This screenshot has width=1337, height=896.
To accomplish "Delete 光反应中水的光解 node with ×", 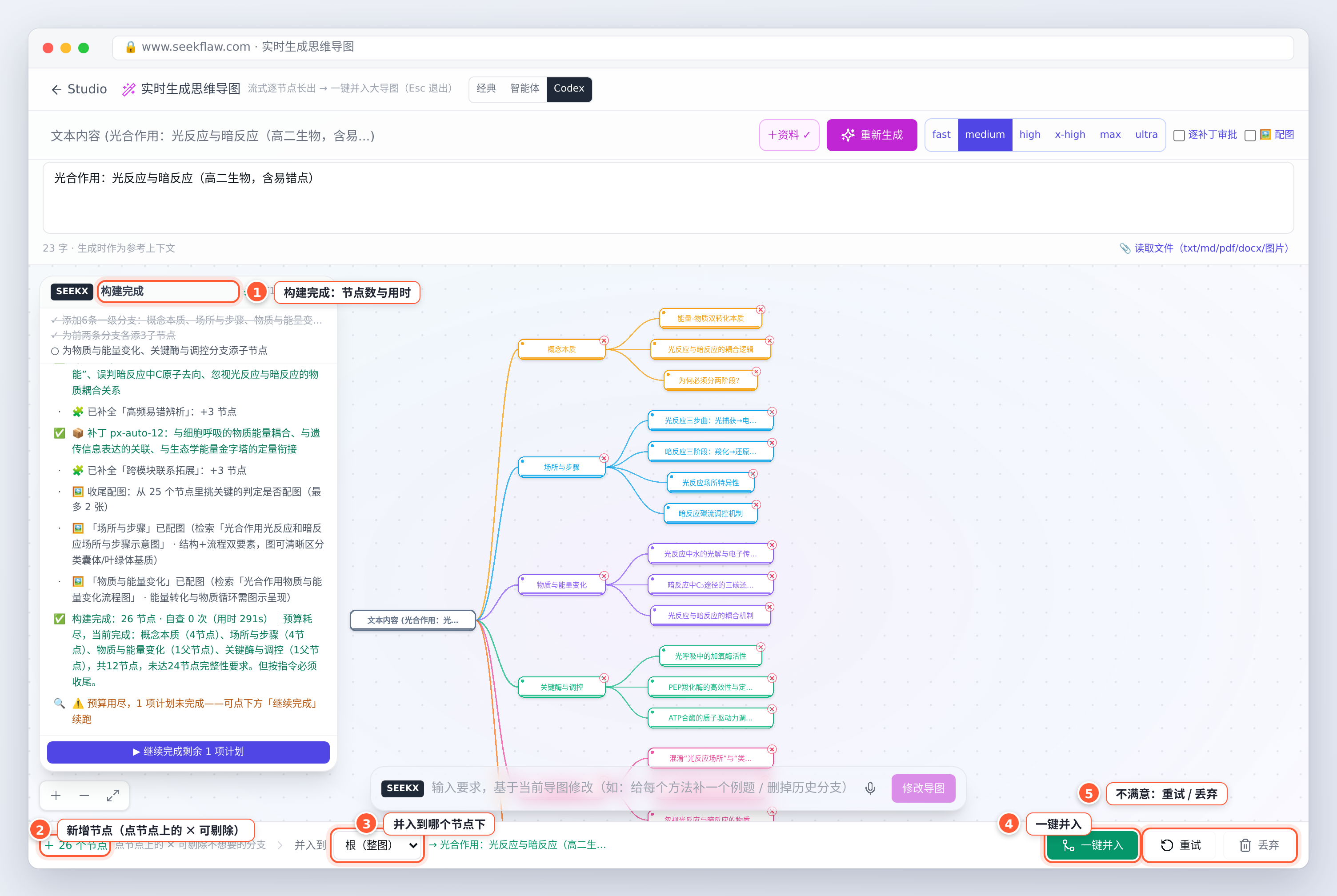I will pos(772,545).
